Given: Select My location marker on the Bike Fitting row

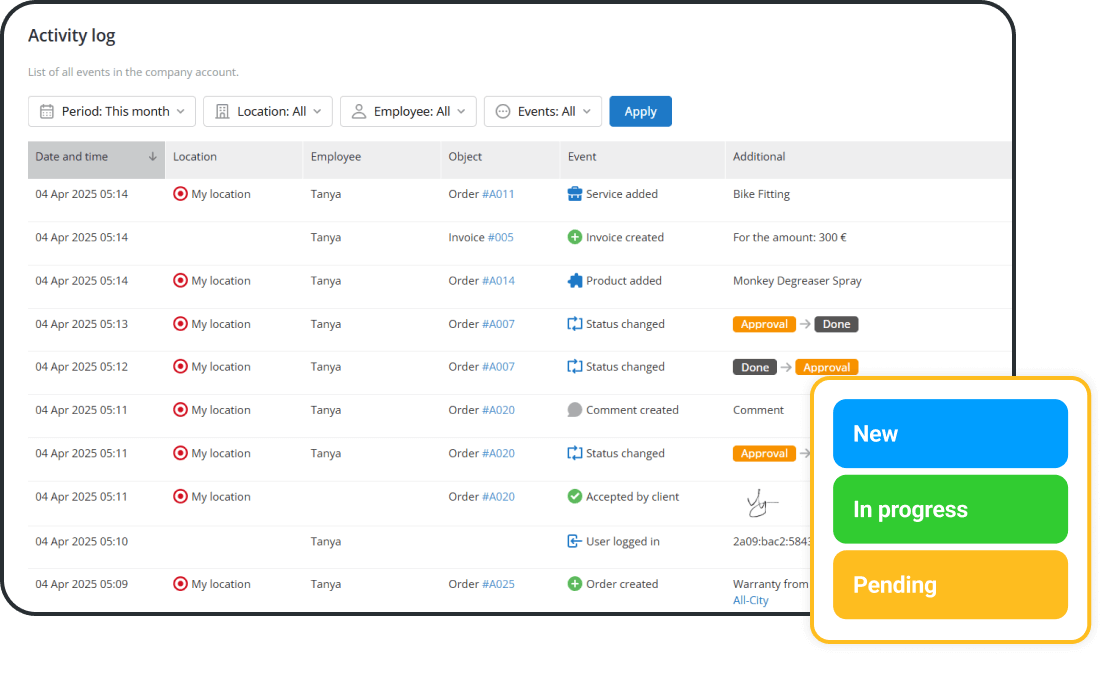Looking at the screenshot, I should click(178, 194).
